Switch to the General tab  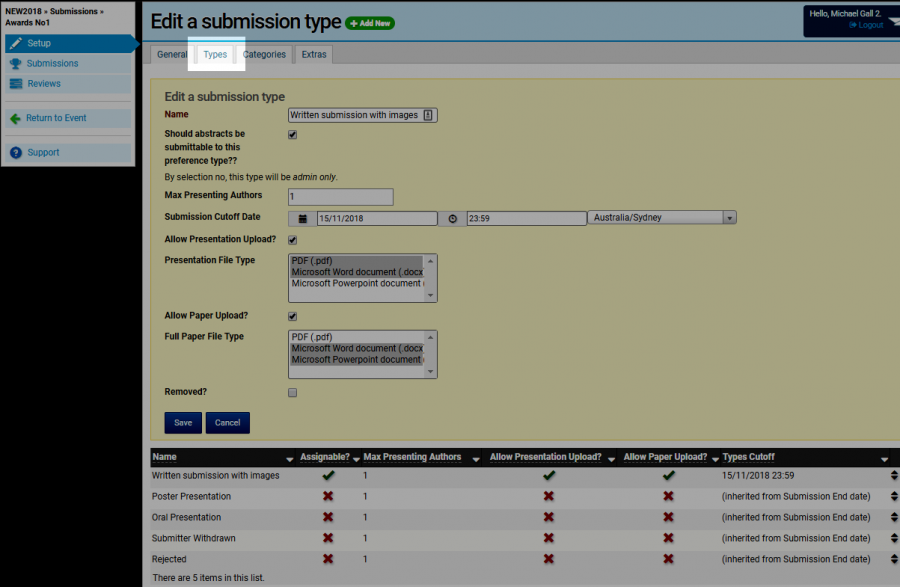coord(172,55)
